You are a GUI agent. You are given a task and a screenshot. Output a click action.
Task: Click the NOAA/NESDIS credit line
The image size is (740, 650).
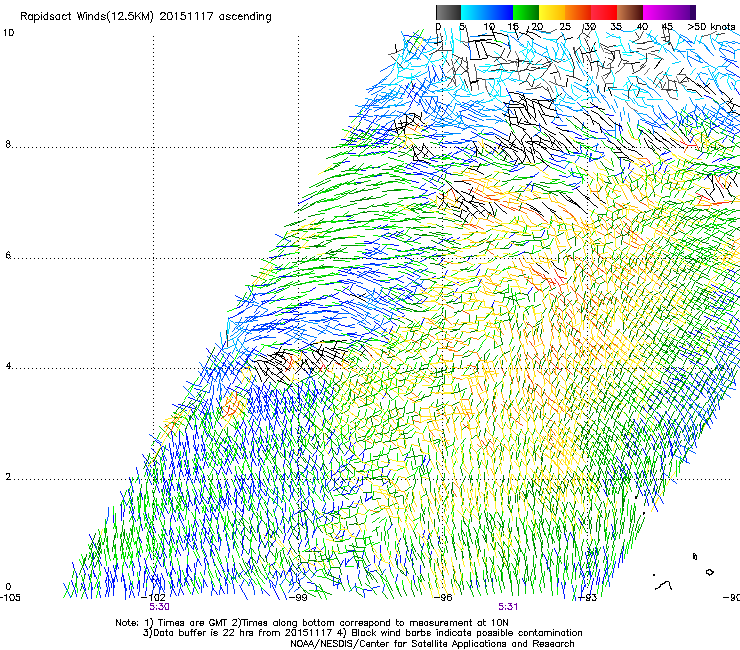[x=432, y=643]
